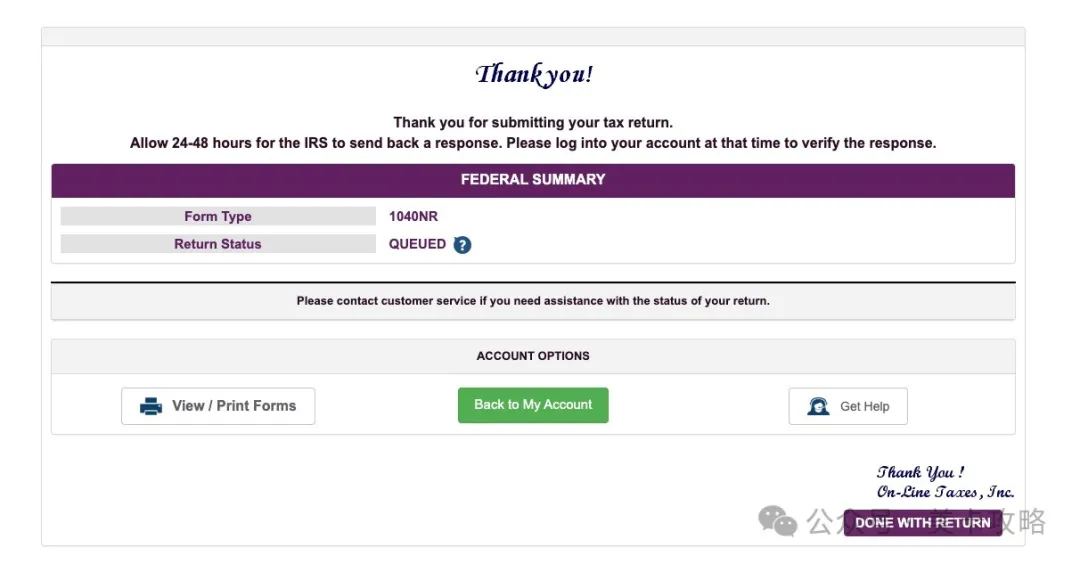This screenshot has height=564, width=1080.
Task: Go Back to My Account
Action: (533, 405)
